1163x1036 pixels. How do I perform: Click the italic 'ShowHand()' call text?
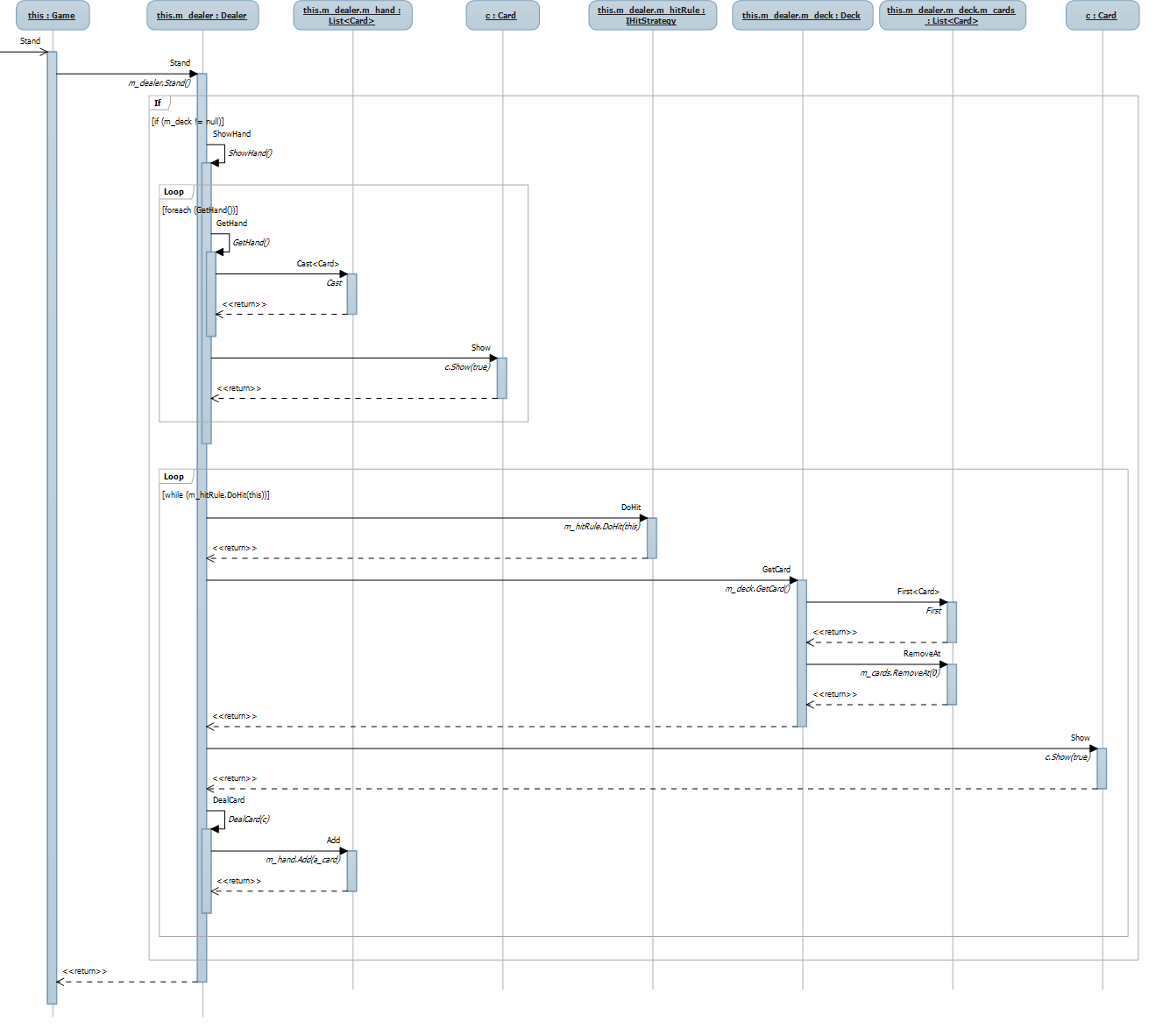pyautogui.click(x=251, y=153)
